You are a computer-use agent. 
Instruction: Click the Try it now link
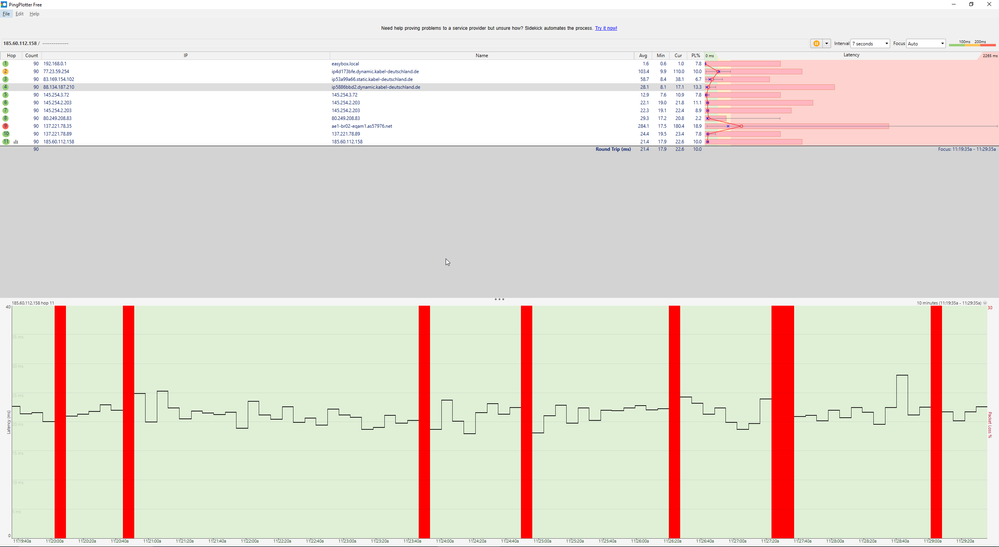606,28
